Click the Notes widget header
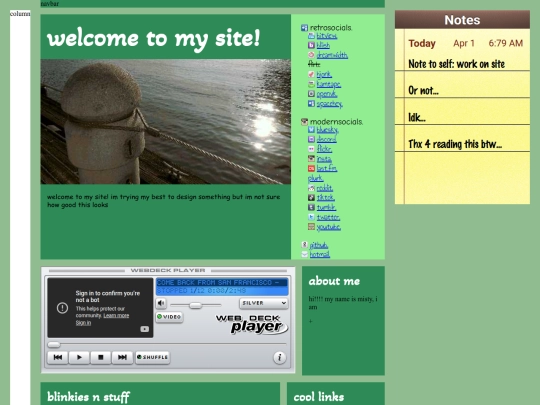 pos(462,20)
